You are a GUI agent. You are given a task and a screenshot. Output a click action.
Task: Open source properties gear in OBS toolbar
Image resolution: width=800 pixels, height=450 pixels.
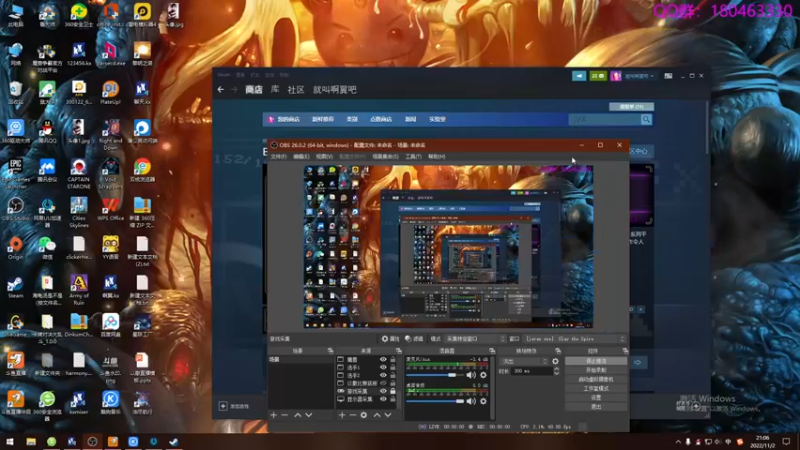(385, 339)
